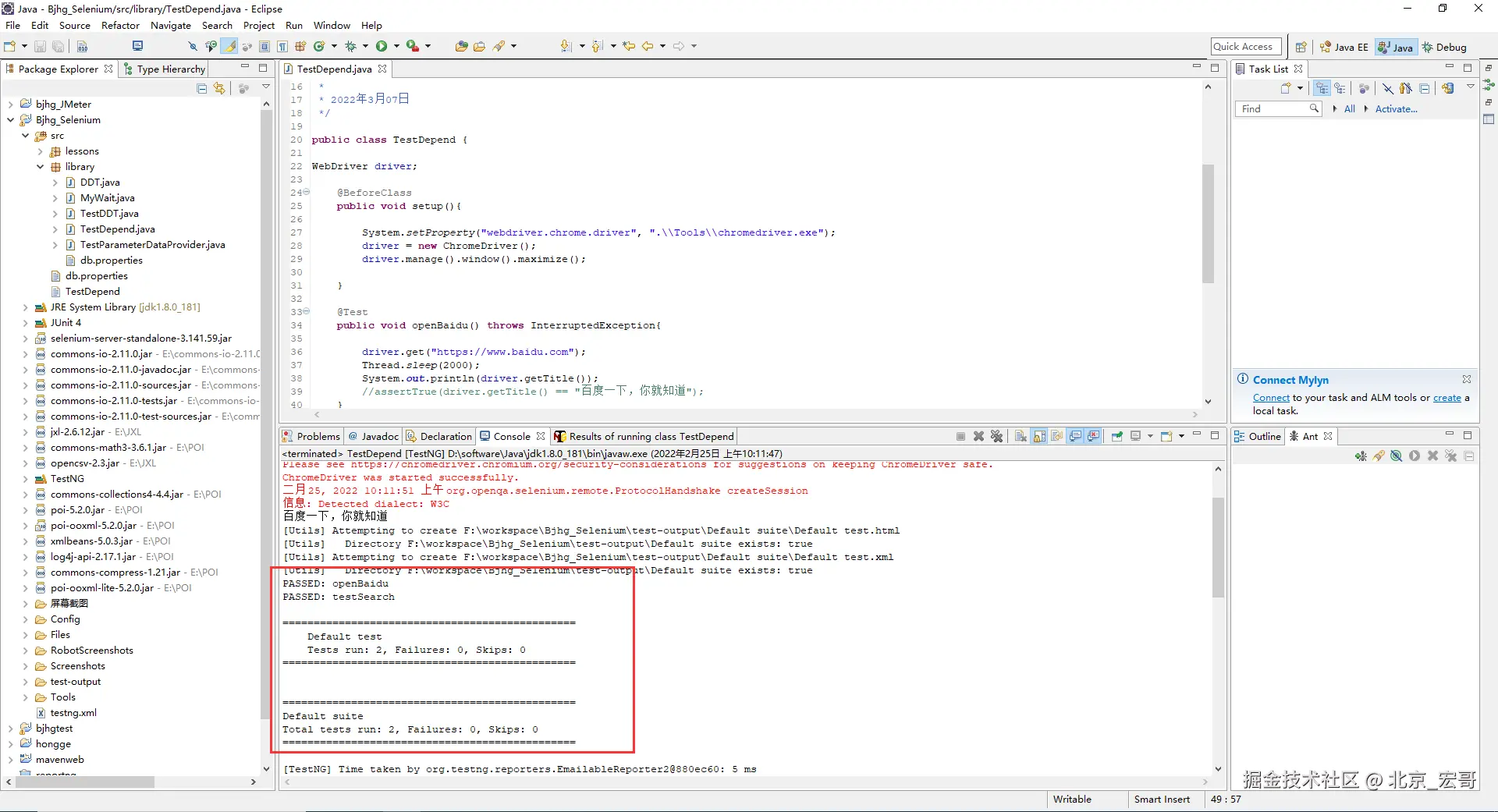This screenshot has height=812, width=1498.
Task: Open Package Explorer View Menu arrow
Action: tap(266, 87)
